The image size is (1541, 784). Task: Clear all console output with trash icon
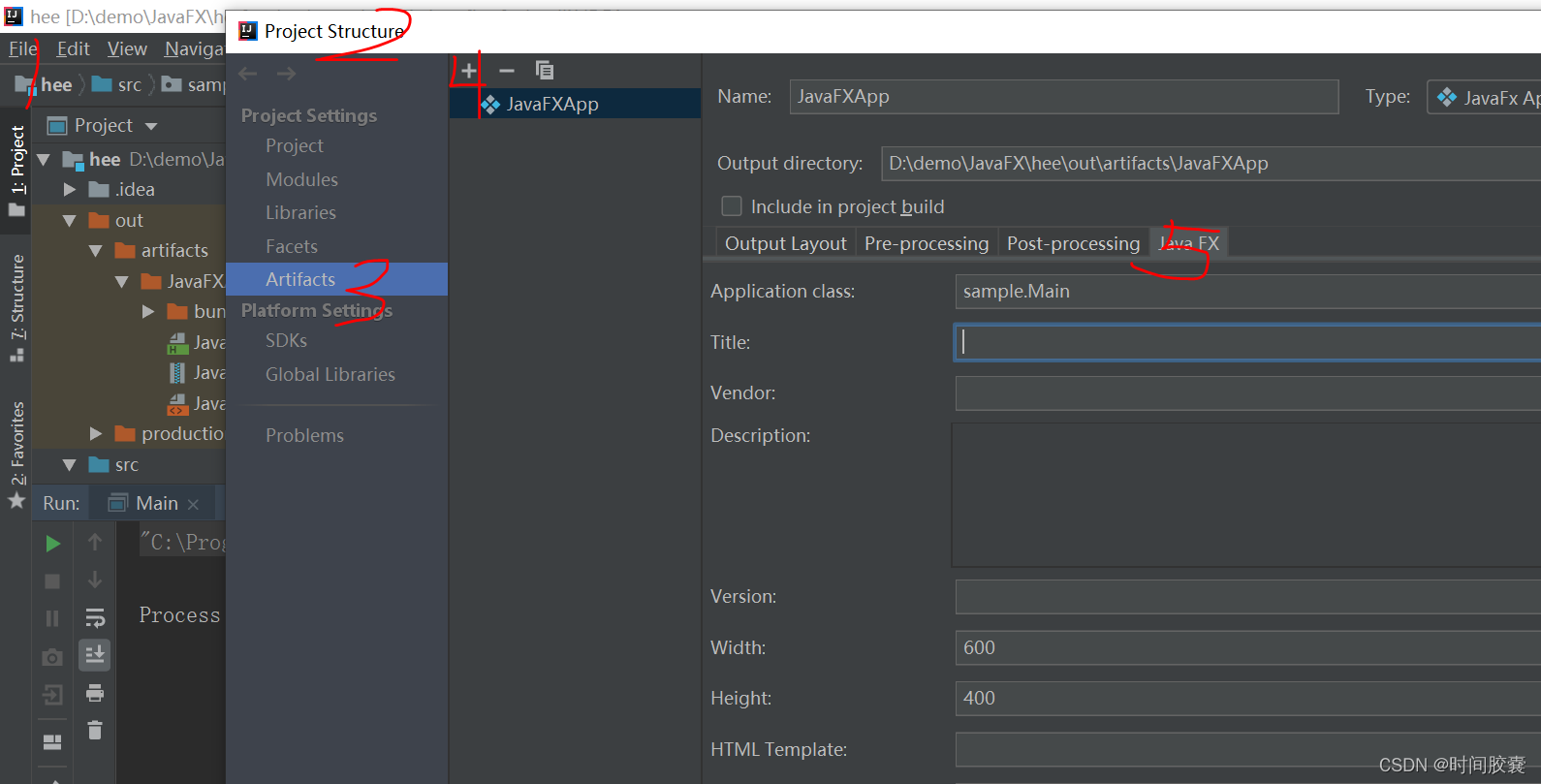pyautogui.click(x=95, y=730)
